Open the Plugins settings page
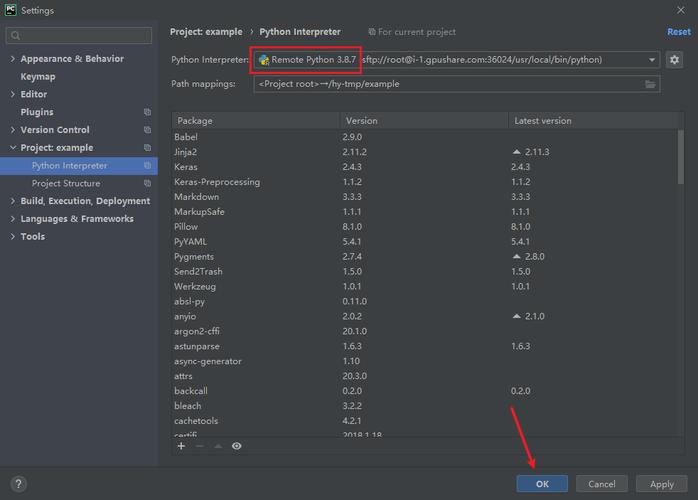Screen dimensions: 698x500 click(37, 112)
